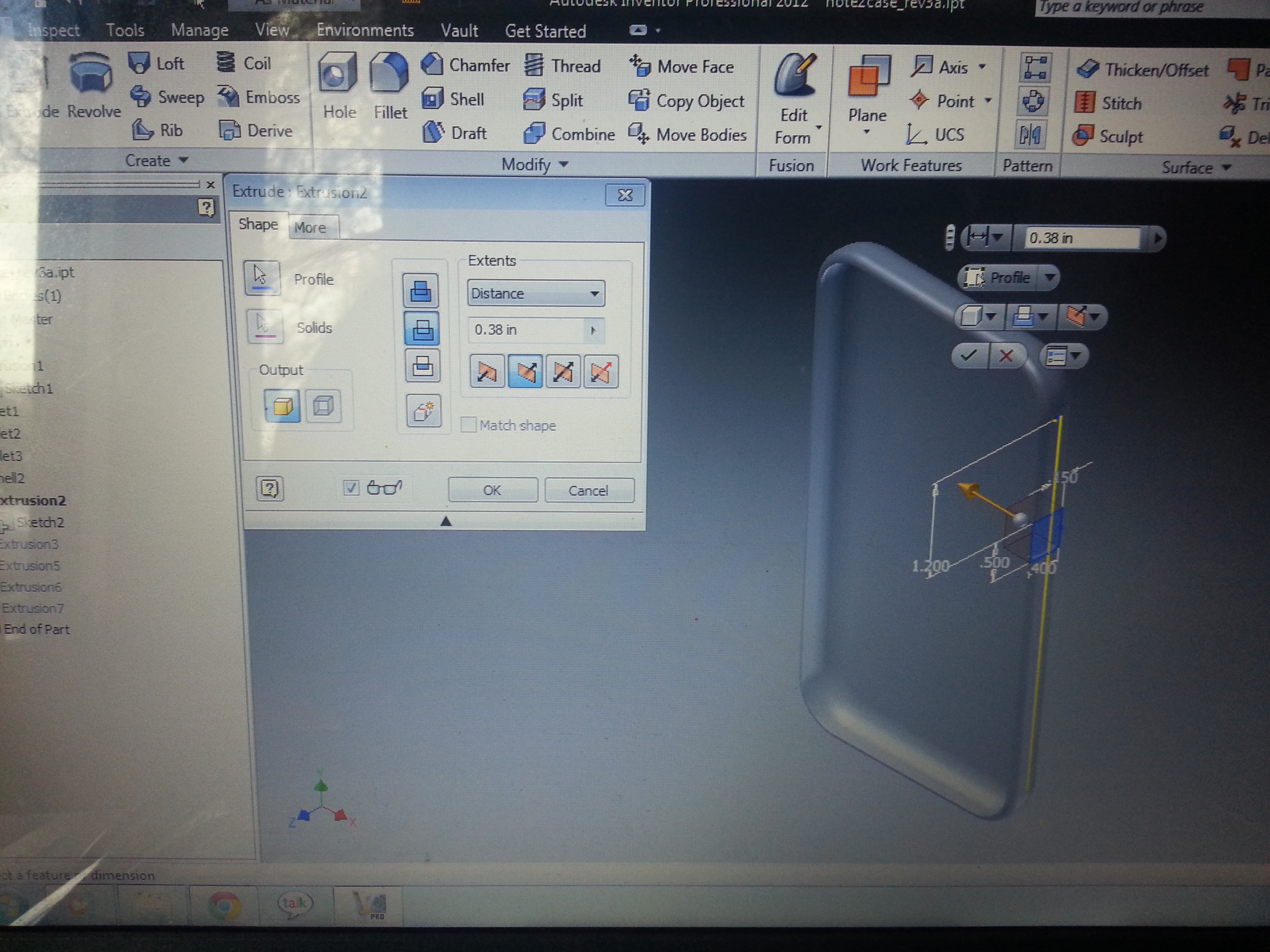Enable the Match shape checkbox
1270x952 pixels.
click(468, 425)
